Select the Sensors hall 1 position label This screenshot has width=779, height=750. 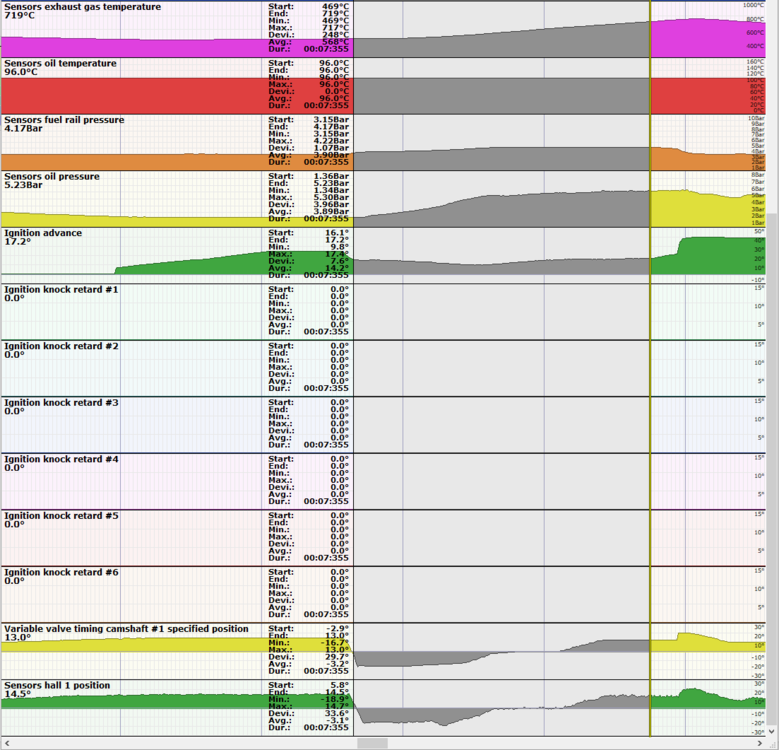(57, 686)
